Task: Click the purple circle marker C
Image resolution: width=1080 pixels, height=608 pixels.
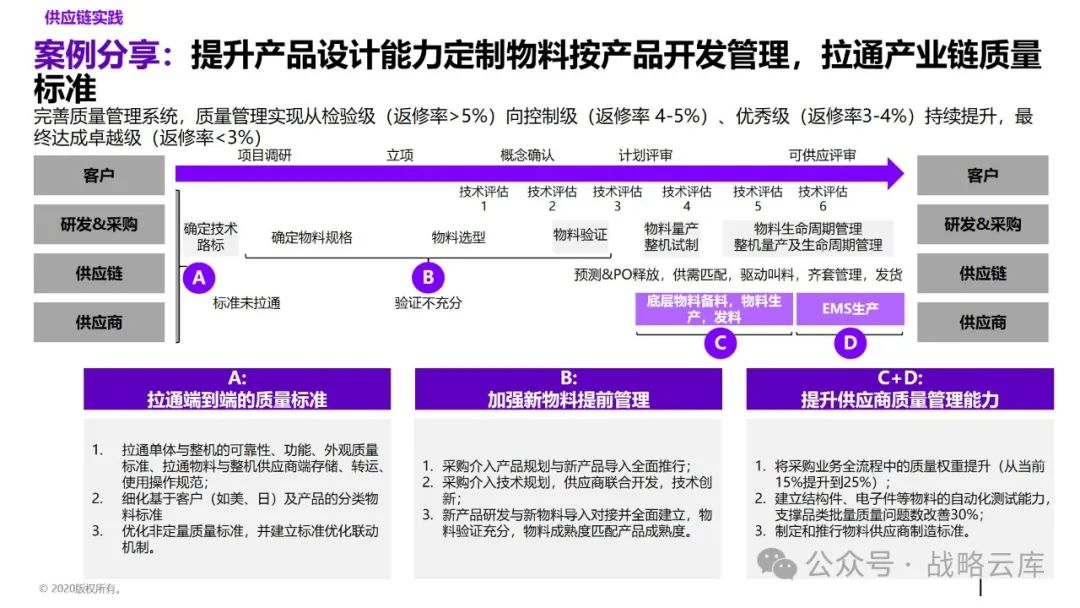Action: pos(720,343)
